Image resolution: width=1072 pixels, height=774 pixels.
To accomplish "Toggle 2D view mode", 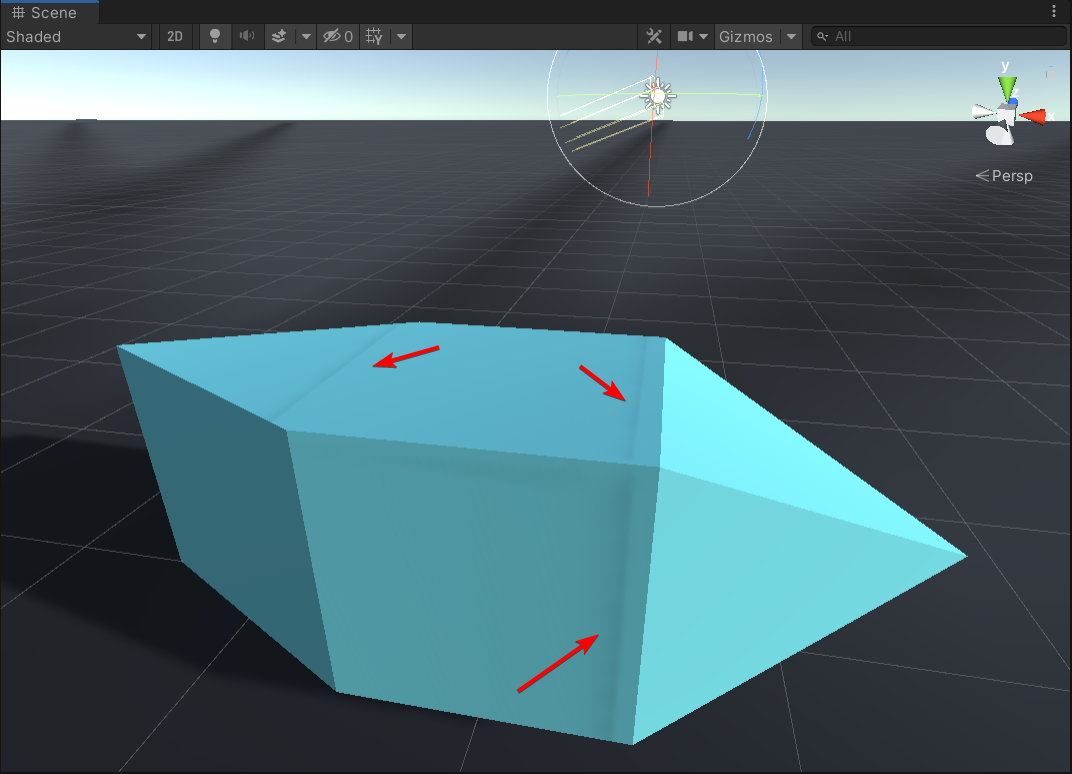I will click(175, 36).
